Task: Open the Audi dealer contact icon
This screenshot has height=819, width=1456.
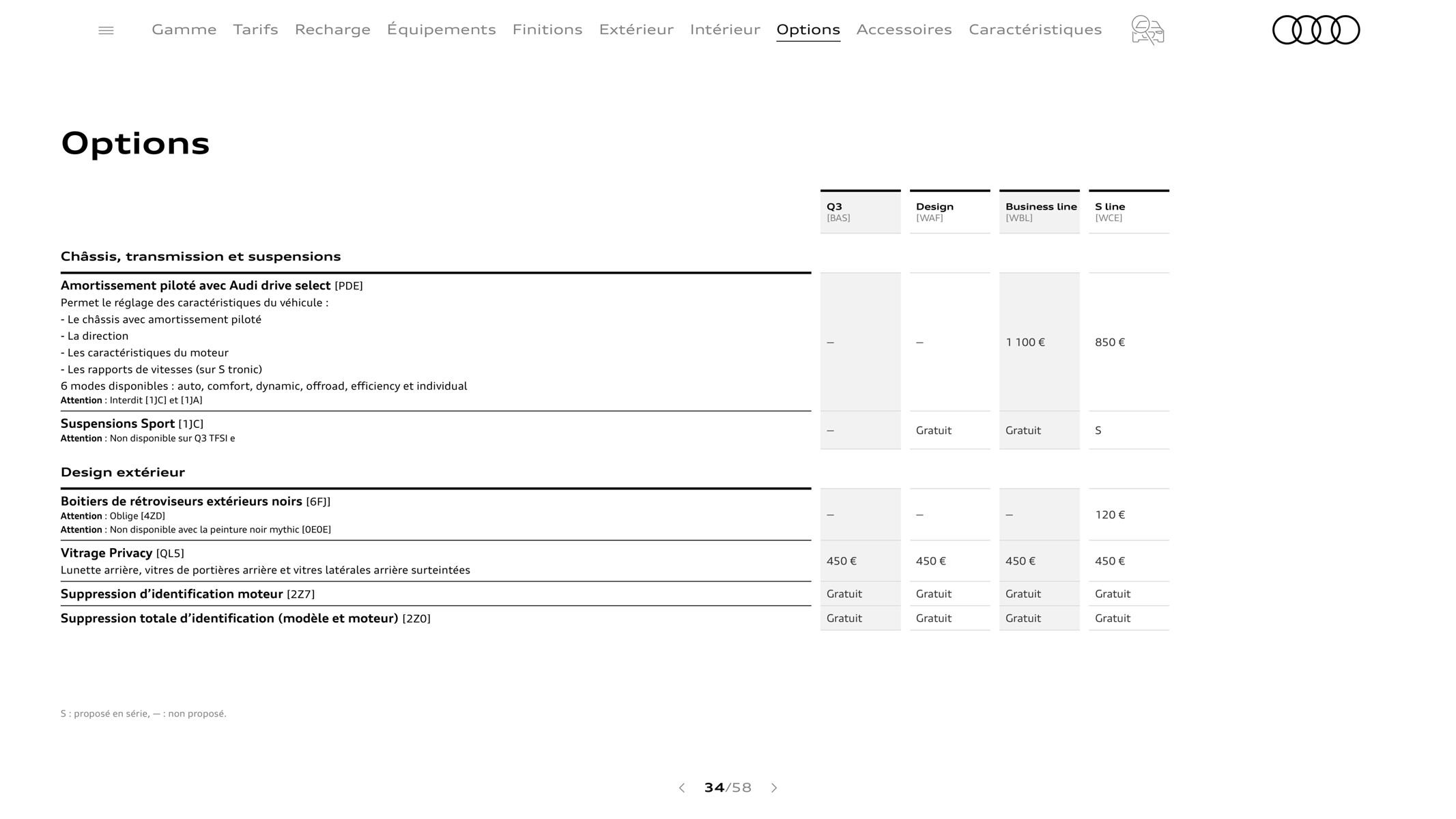Action: pos(1147,30)
